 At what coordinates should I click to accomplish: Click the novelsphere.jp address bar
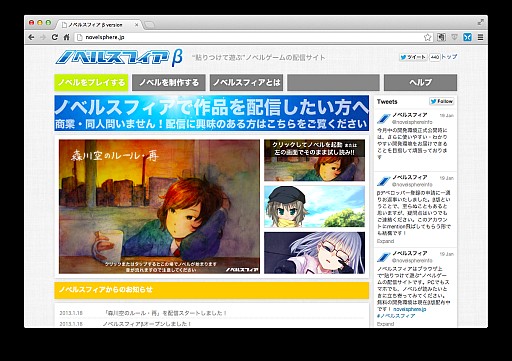(248, 37)
